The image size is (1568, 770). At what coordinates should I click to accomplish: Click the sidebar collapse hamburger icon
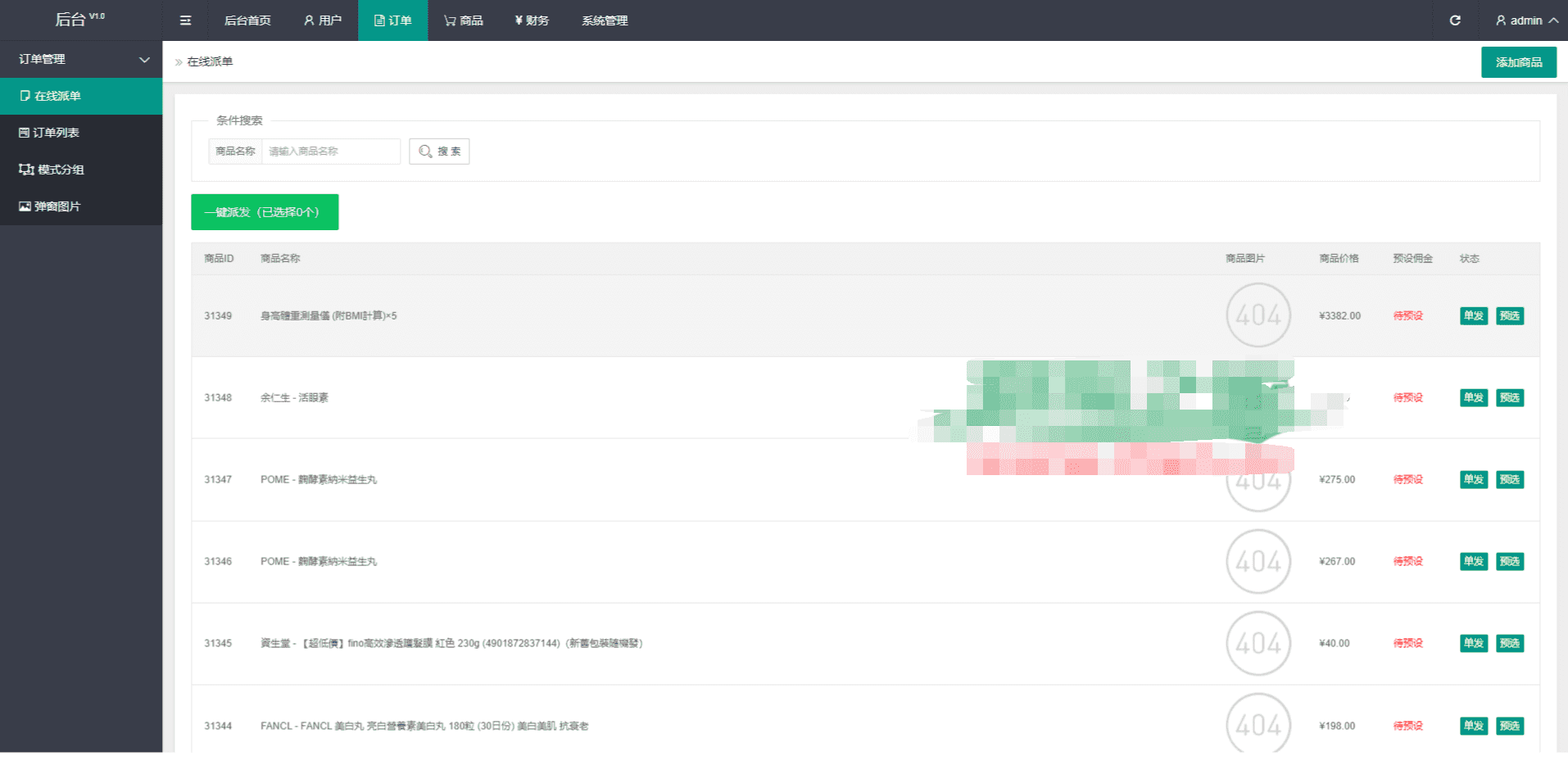(185, 20)
